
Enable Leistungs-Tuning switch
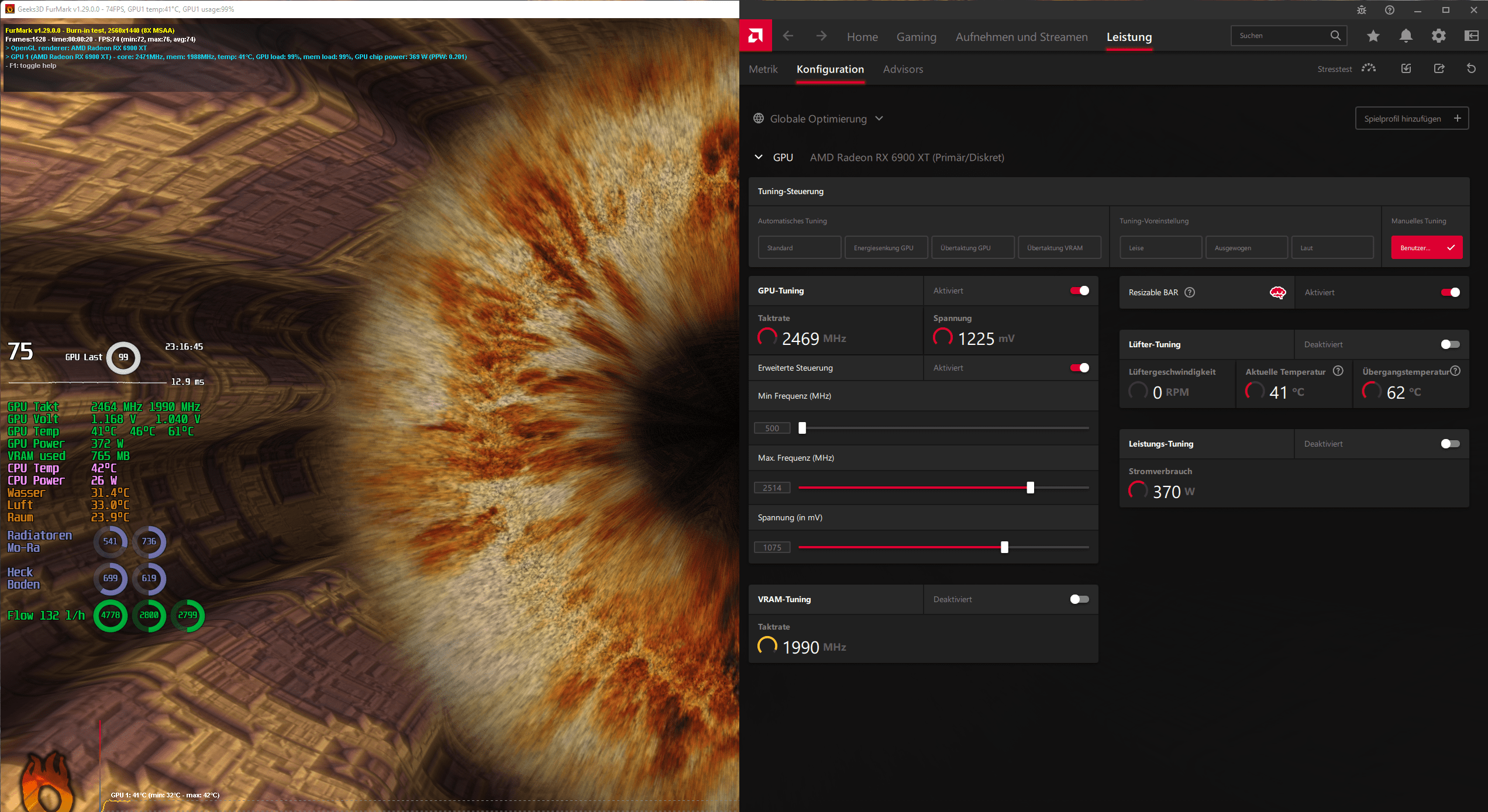pyautogui.click(x=1450, y=444)
